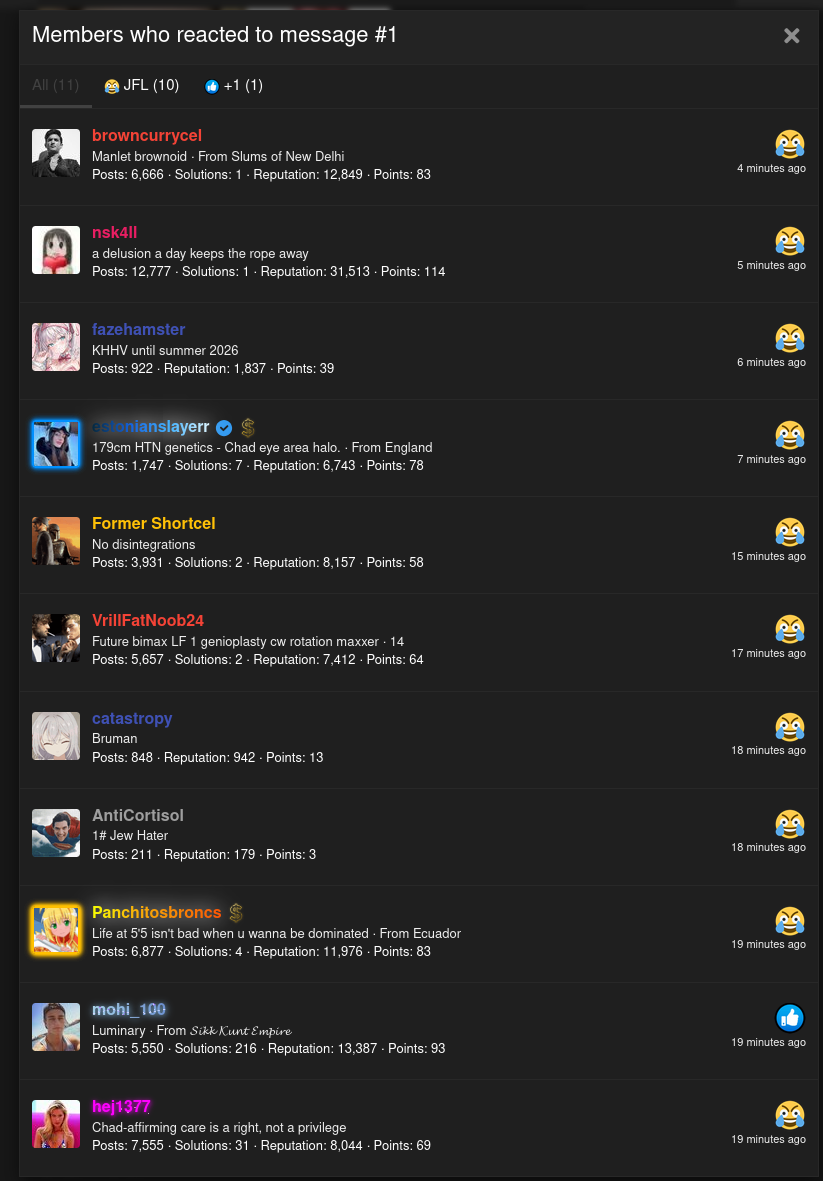Click Panchitosbroncs' glowing avatar
Screen dimensions: 823x1181
[x=56, y=930]
